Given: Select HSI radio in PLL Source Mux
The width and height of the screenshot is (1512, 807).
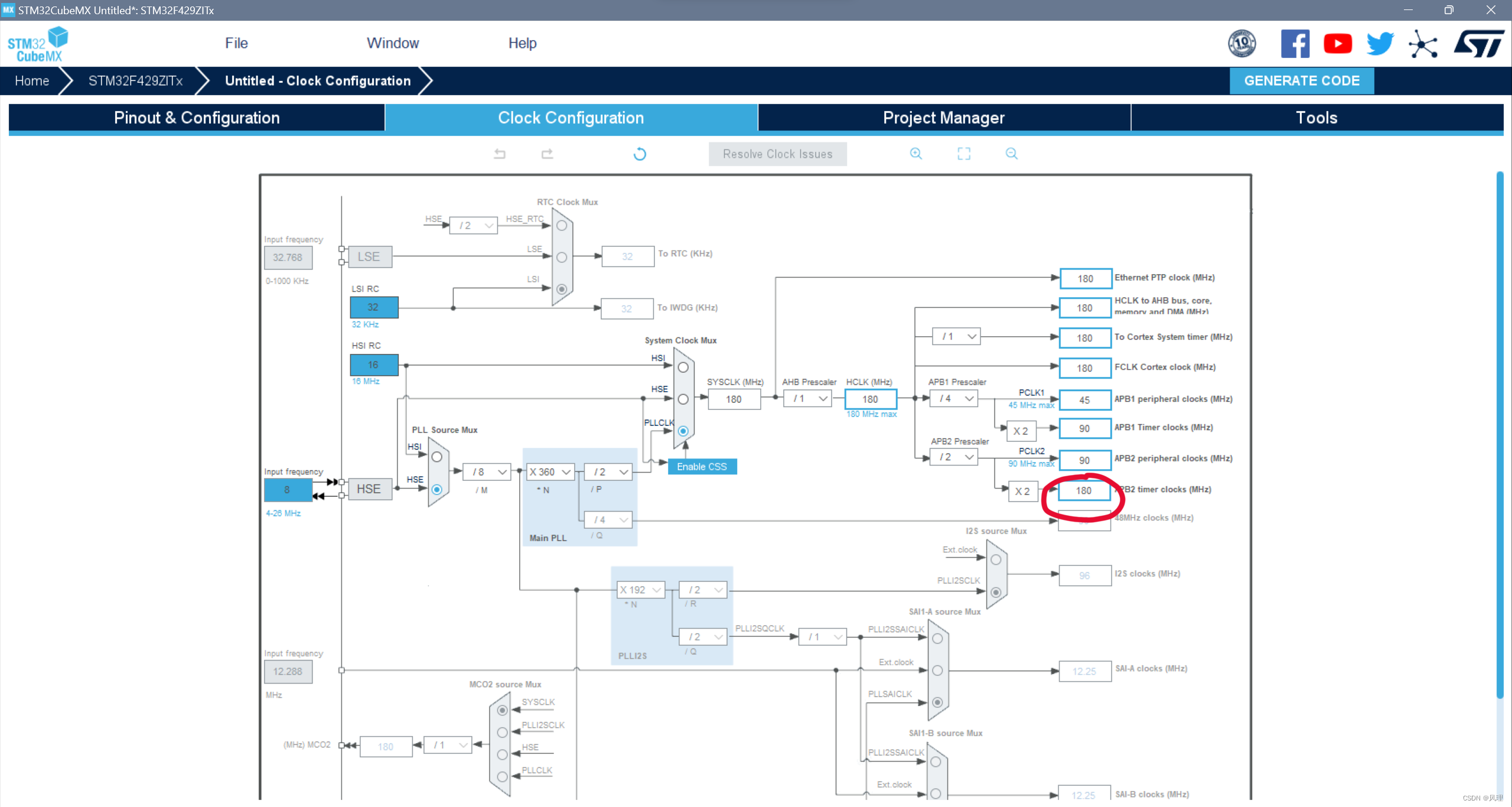Looking at the screenshot, I should click(x=437, y=457).
